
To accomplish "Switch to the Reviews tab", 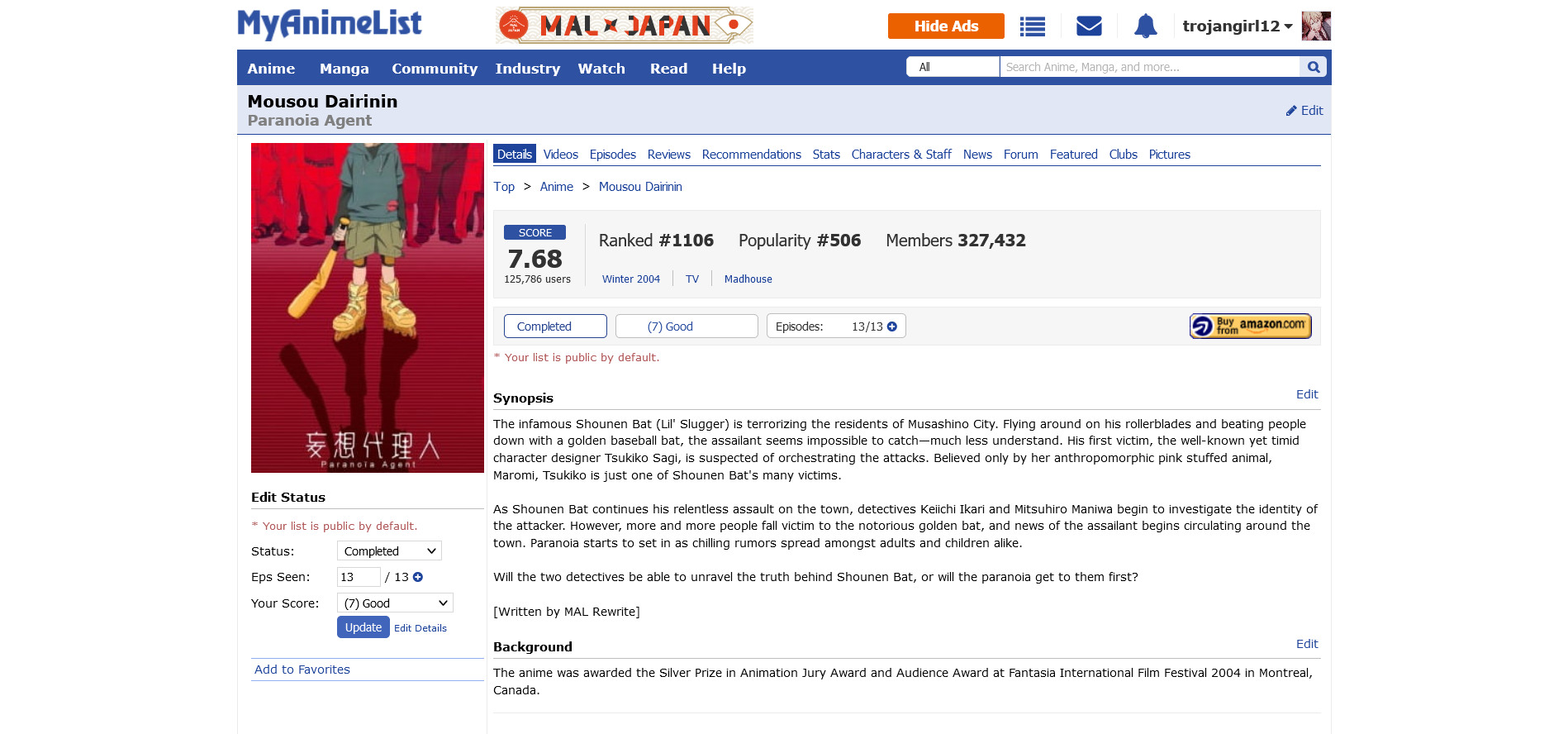I will point(669,155).
